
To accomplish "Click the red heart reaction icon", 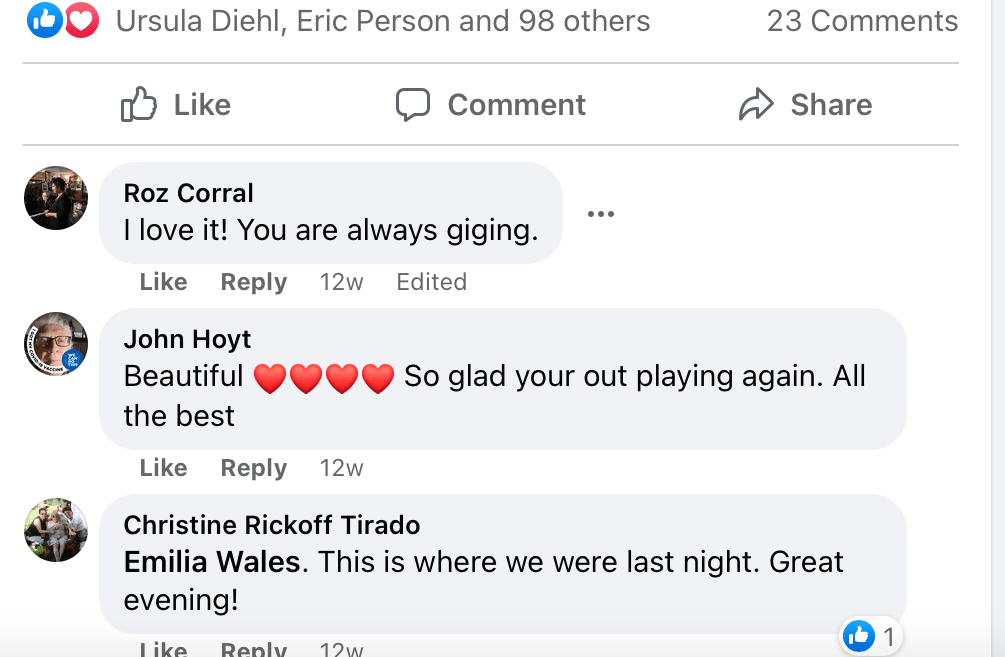I will (82, 20).
